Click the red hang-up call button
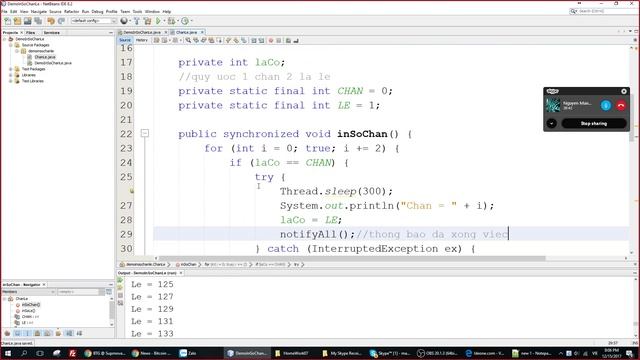 tap(621, 105)
